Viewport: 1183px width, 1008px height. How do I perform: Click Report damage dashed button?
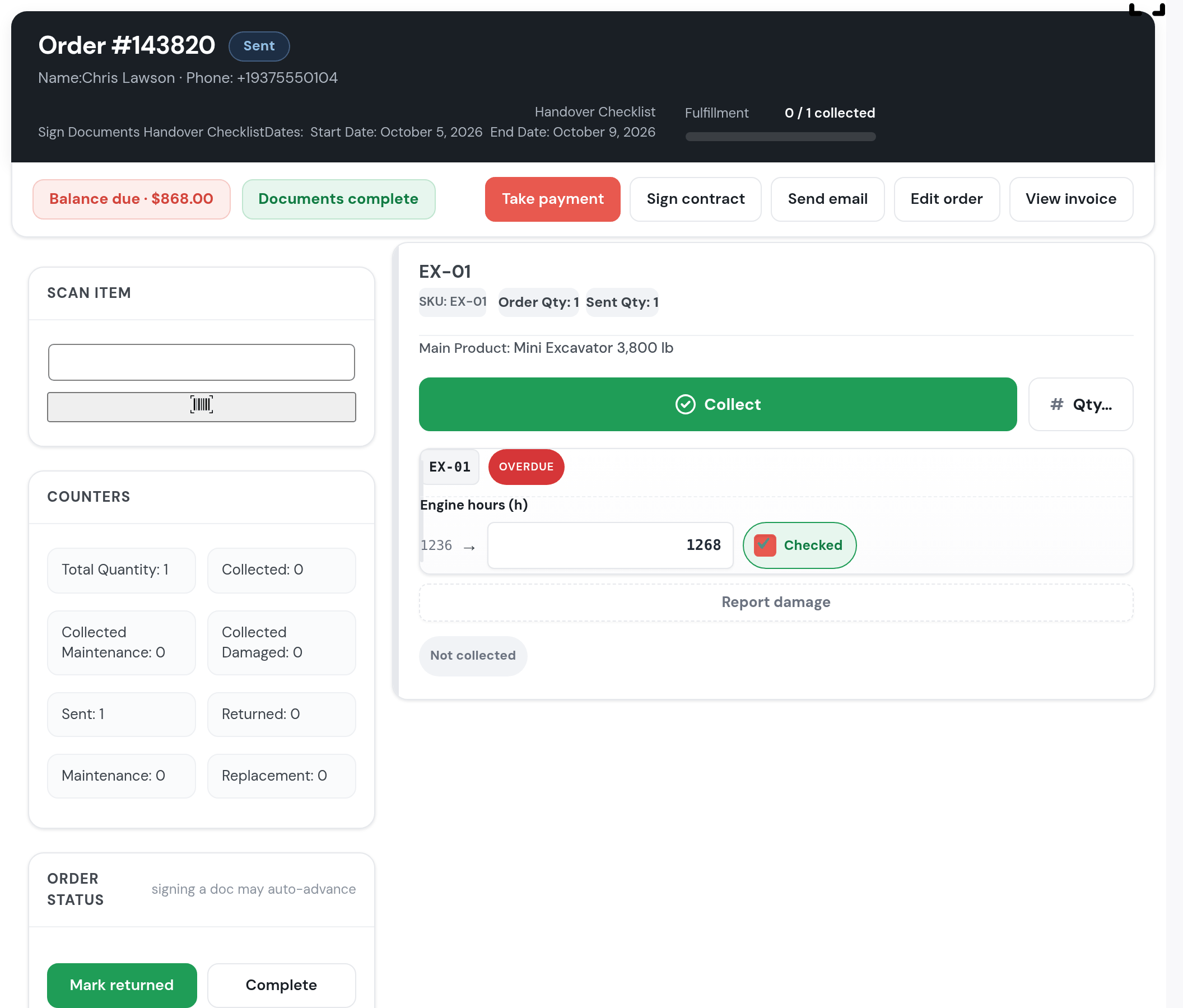coord(775,602)
